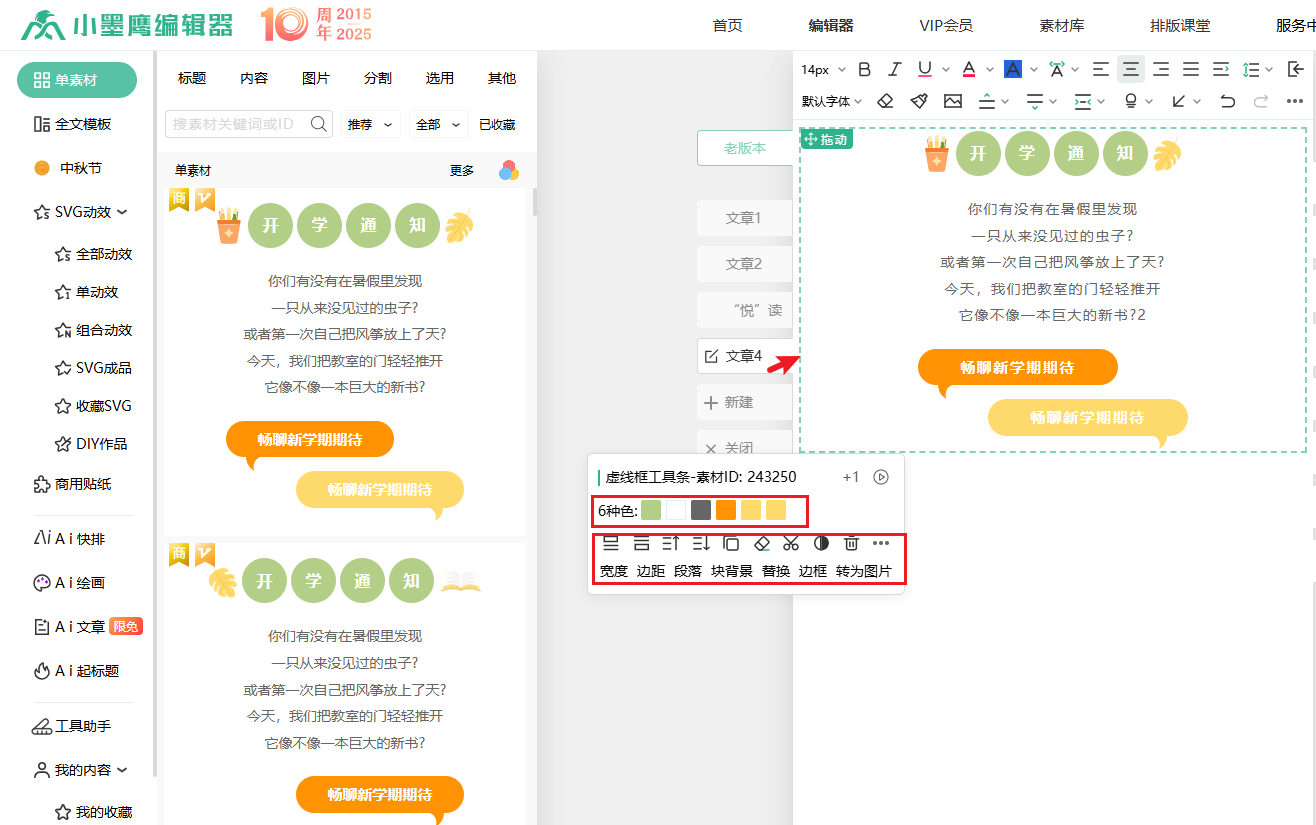Open the 默认字体 font family dropdown

(831, 101)
